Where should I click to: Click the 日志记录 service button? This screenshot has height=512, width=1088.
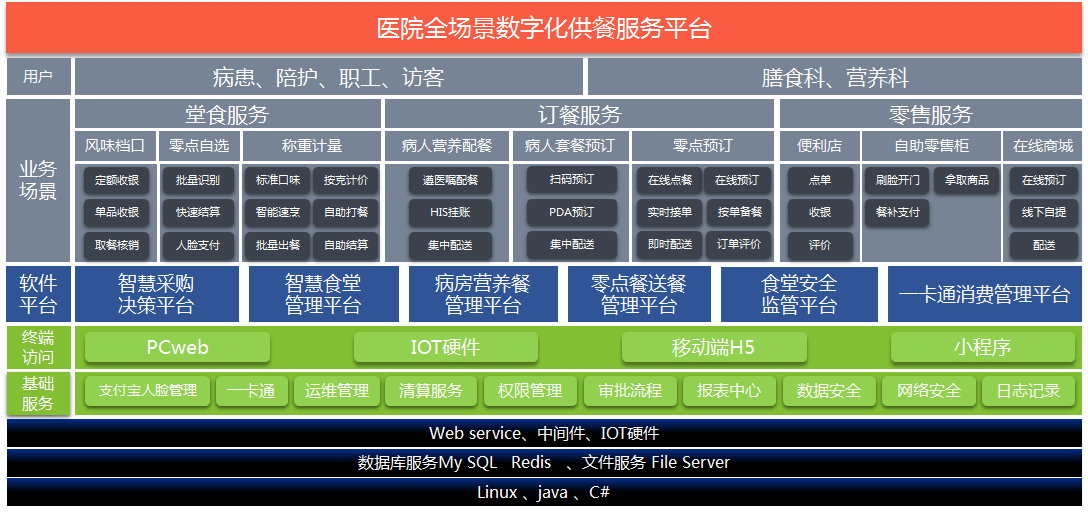1028,391
